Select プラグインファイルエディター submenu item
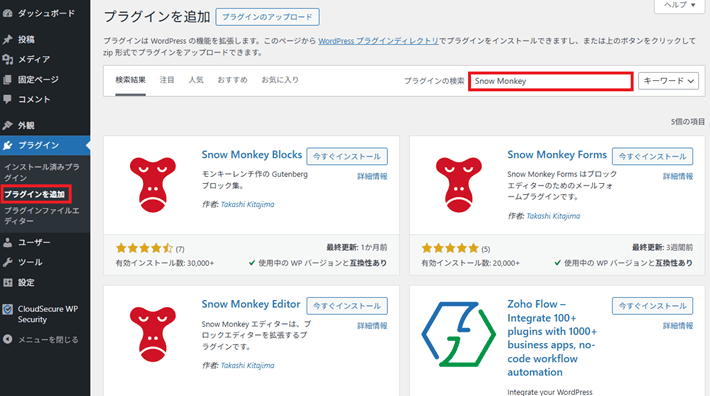 [x=42, y=216]
